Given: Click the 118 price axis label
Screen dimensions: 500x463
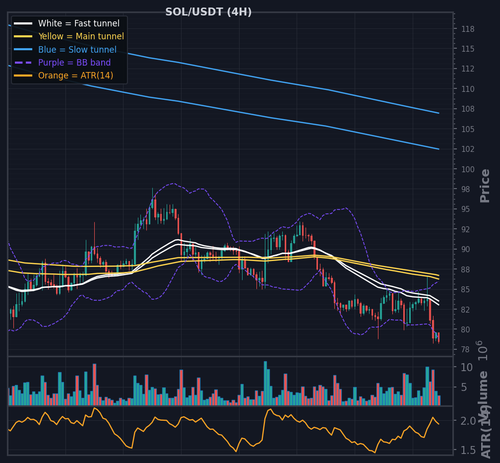Looking at the screenshot, I should coord(468,29).
